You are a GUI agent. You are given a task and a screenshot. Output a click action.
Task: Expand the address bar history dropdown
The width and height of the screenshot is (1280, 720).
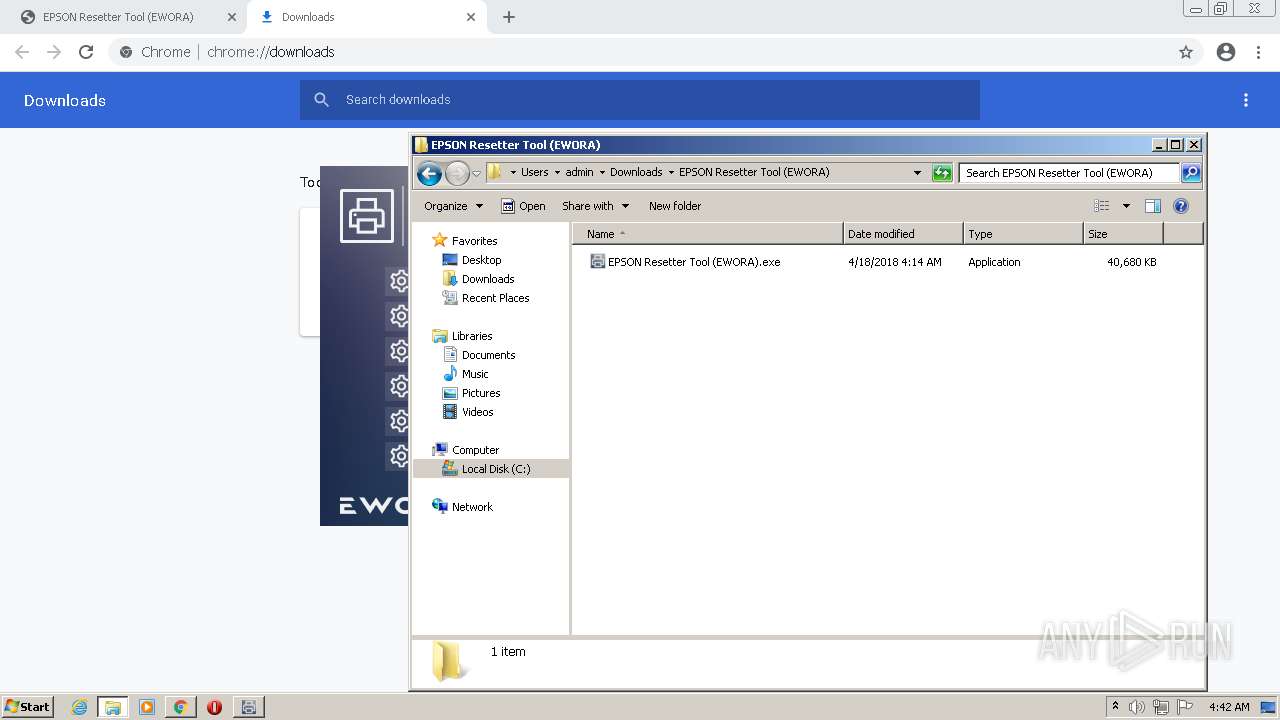[x=917, y=173]
